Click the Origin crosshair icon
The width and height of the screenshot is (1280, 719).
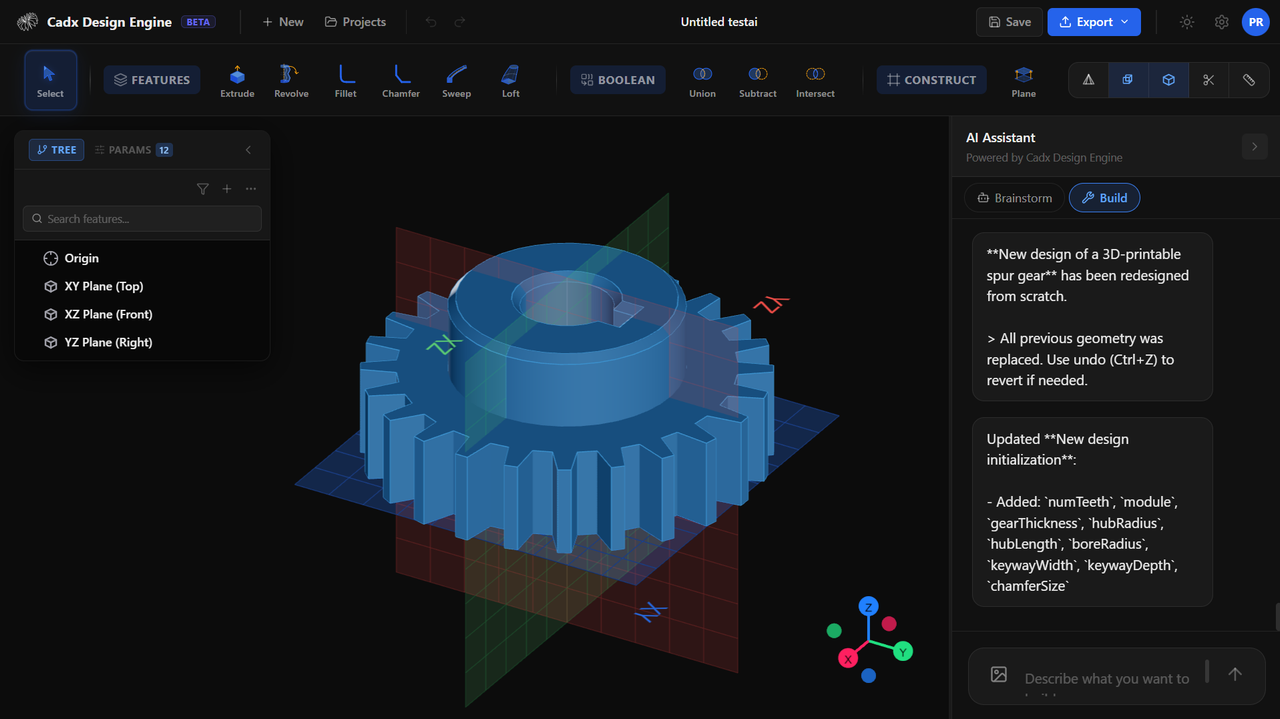(51, 258)
